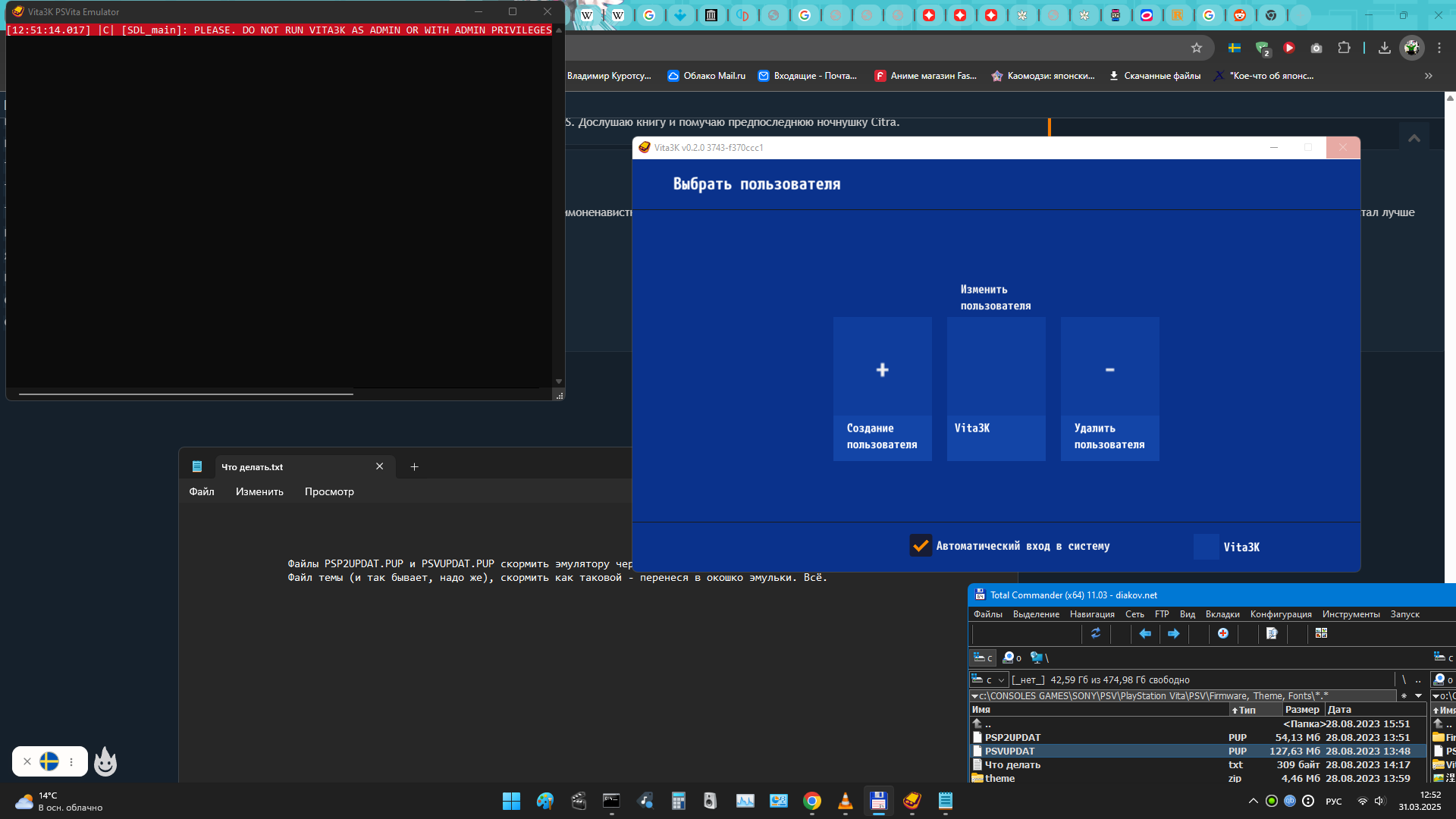Click the Vita3K confirm button at bottom right
Screen dimensions: 1456x819
point(1207,547)
